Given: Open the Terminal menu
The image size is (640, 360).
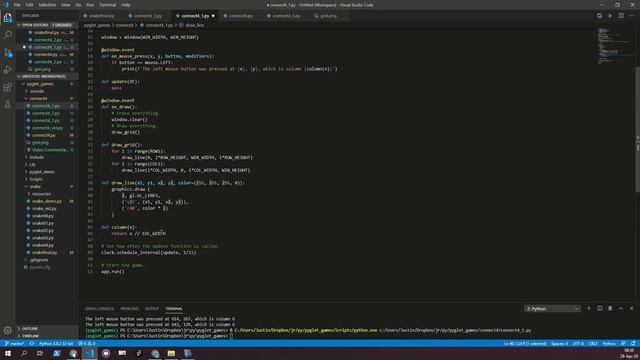Looking at the screenshot, I should (107, 5).
